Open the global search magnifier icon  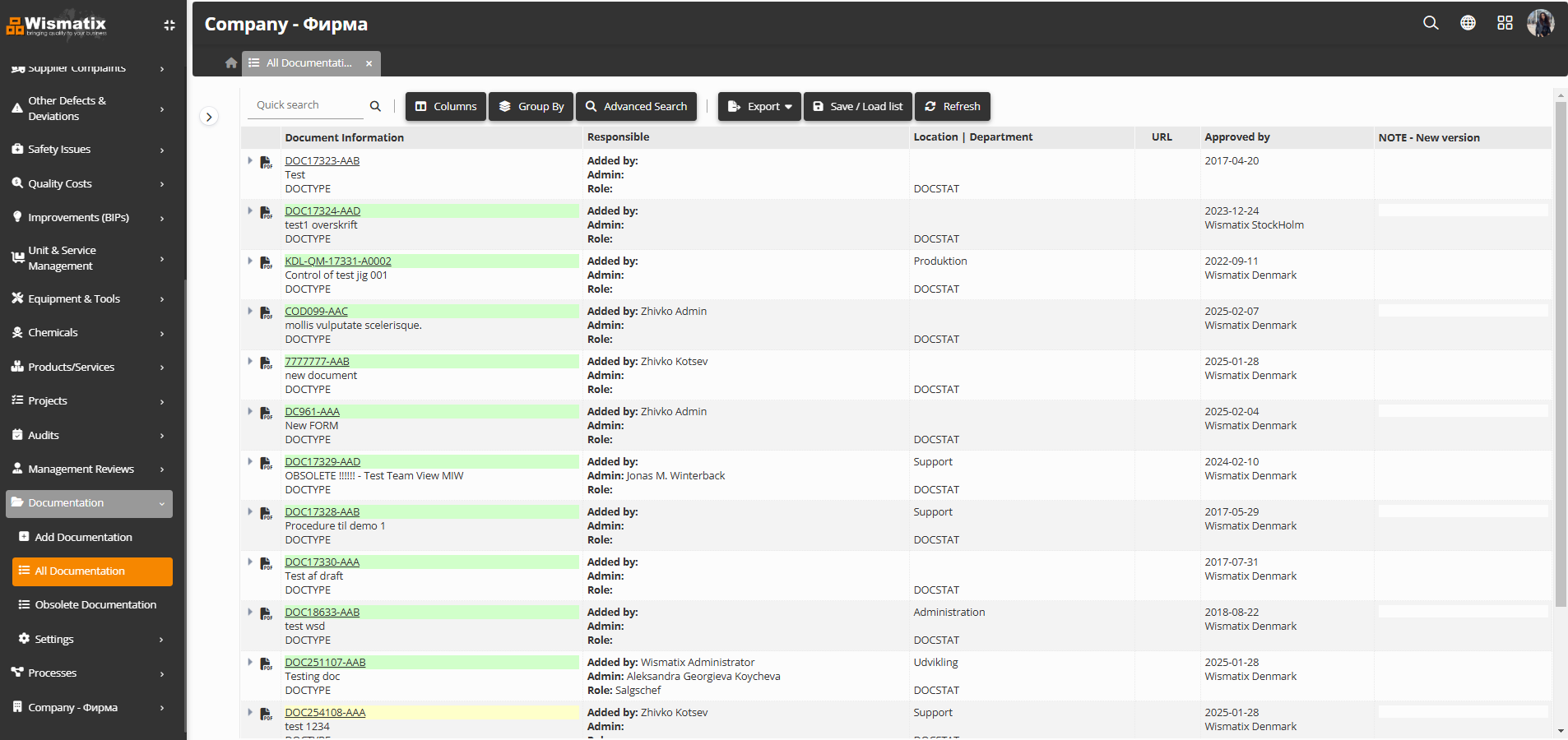pos(1430,23)
